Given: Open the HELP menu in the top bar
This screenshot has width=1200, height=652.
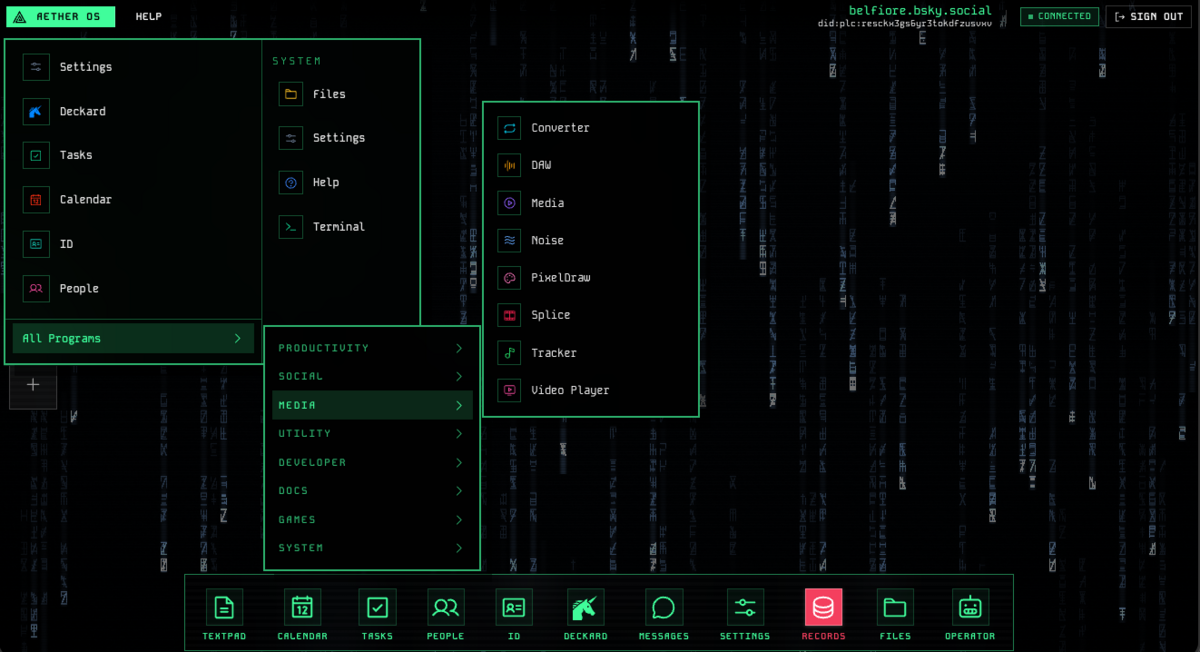Looking at the screenshot, I should 148,16.
